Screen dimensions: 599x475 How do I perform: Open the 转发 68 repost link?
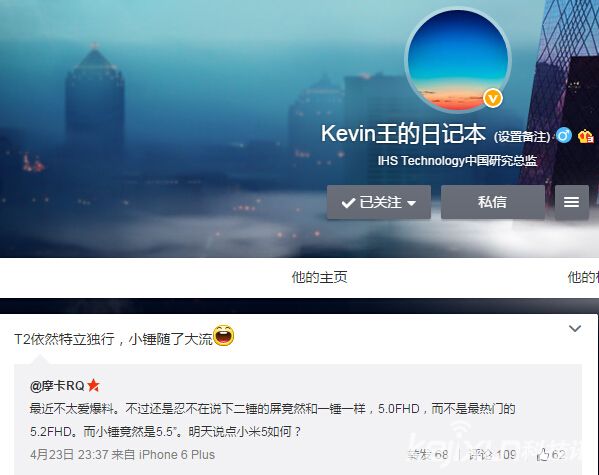(428, 455)
